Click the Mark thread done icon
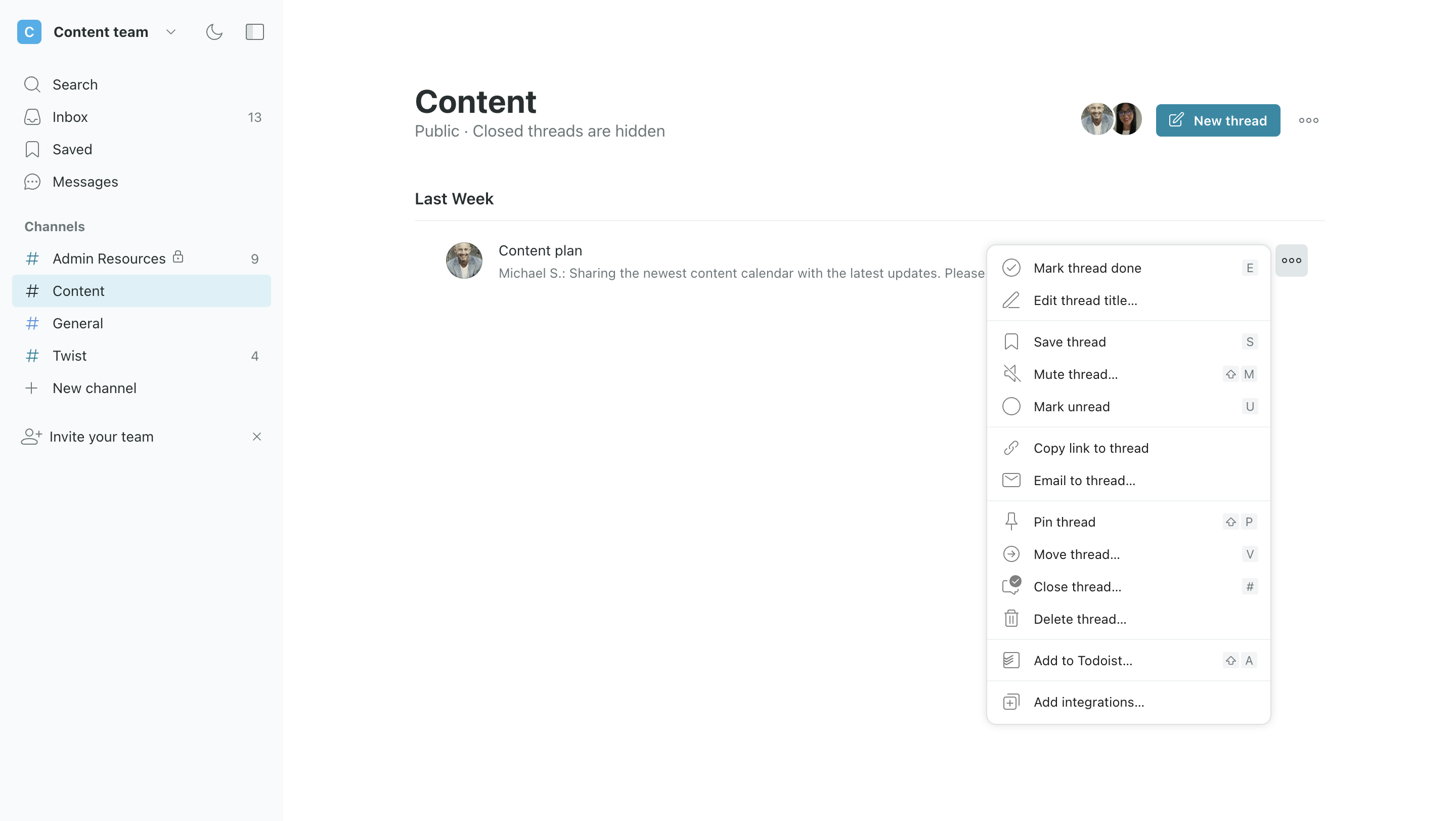 [1012, 267]
